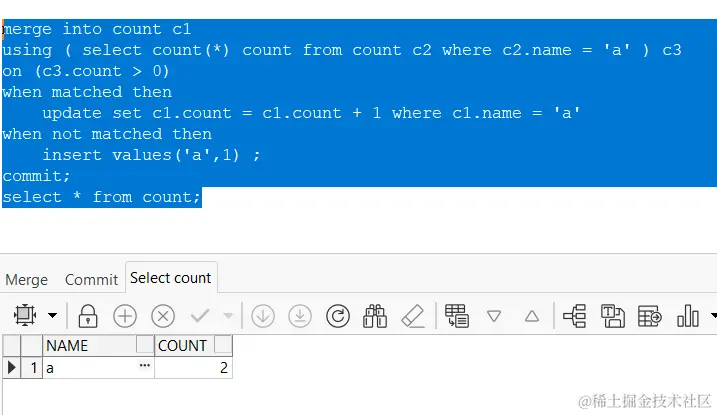Post changes with the checkmark icon

click(x=200, y=315)
